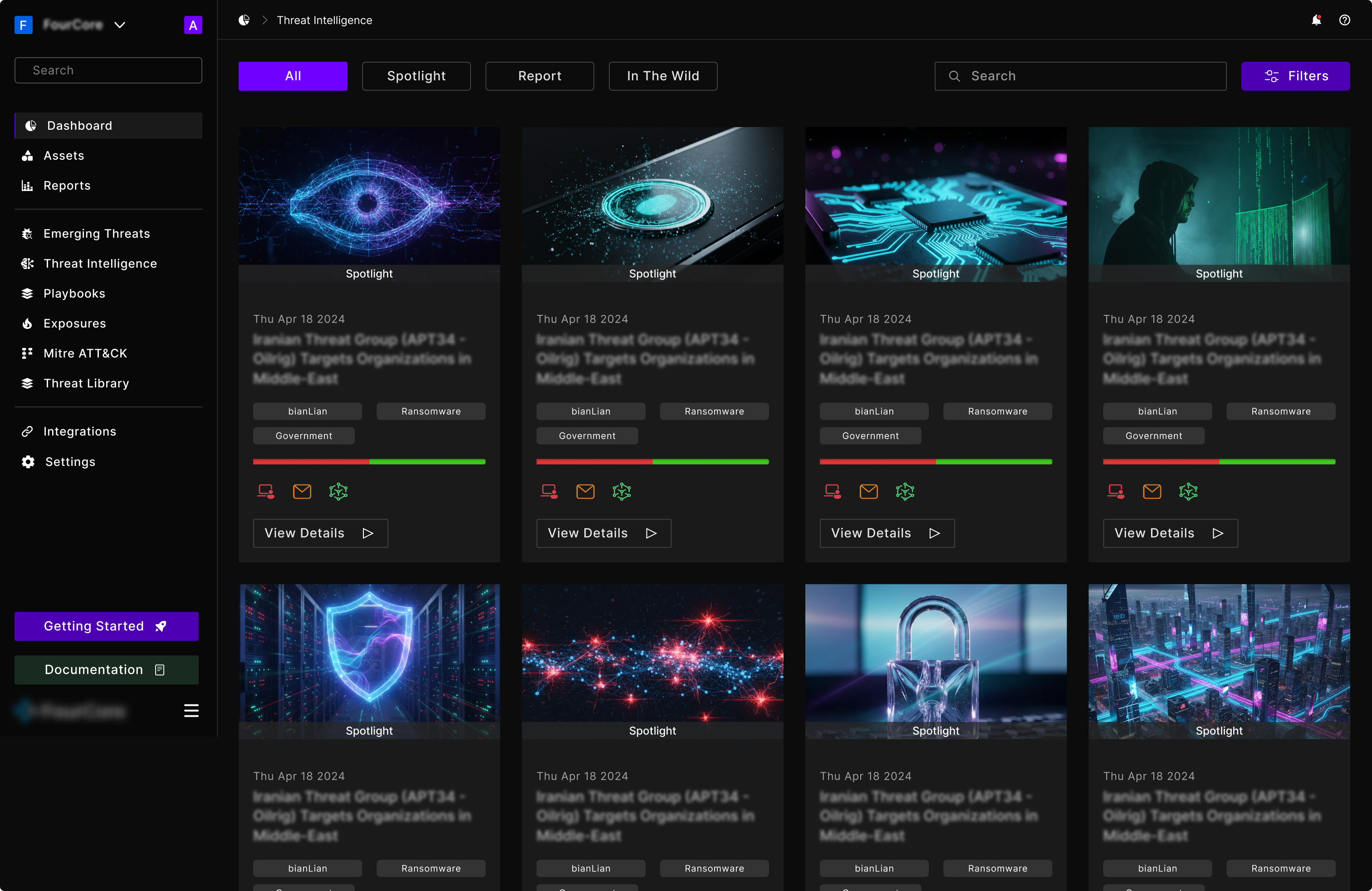
Task: Click the endpoint icon on circuit chip card
Action: tap(833, 491)
